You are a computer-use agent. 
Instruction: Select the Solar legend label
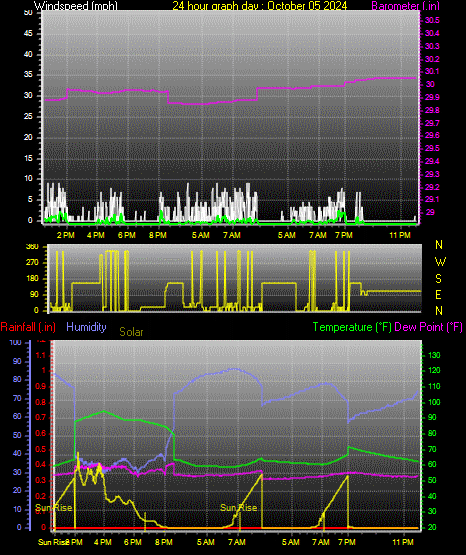tap(131, 332)
